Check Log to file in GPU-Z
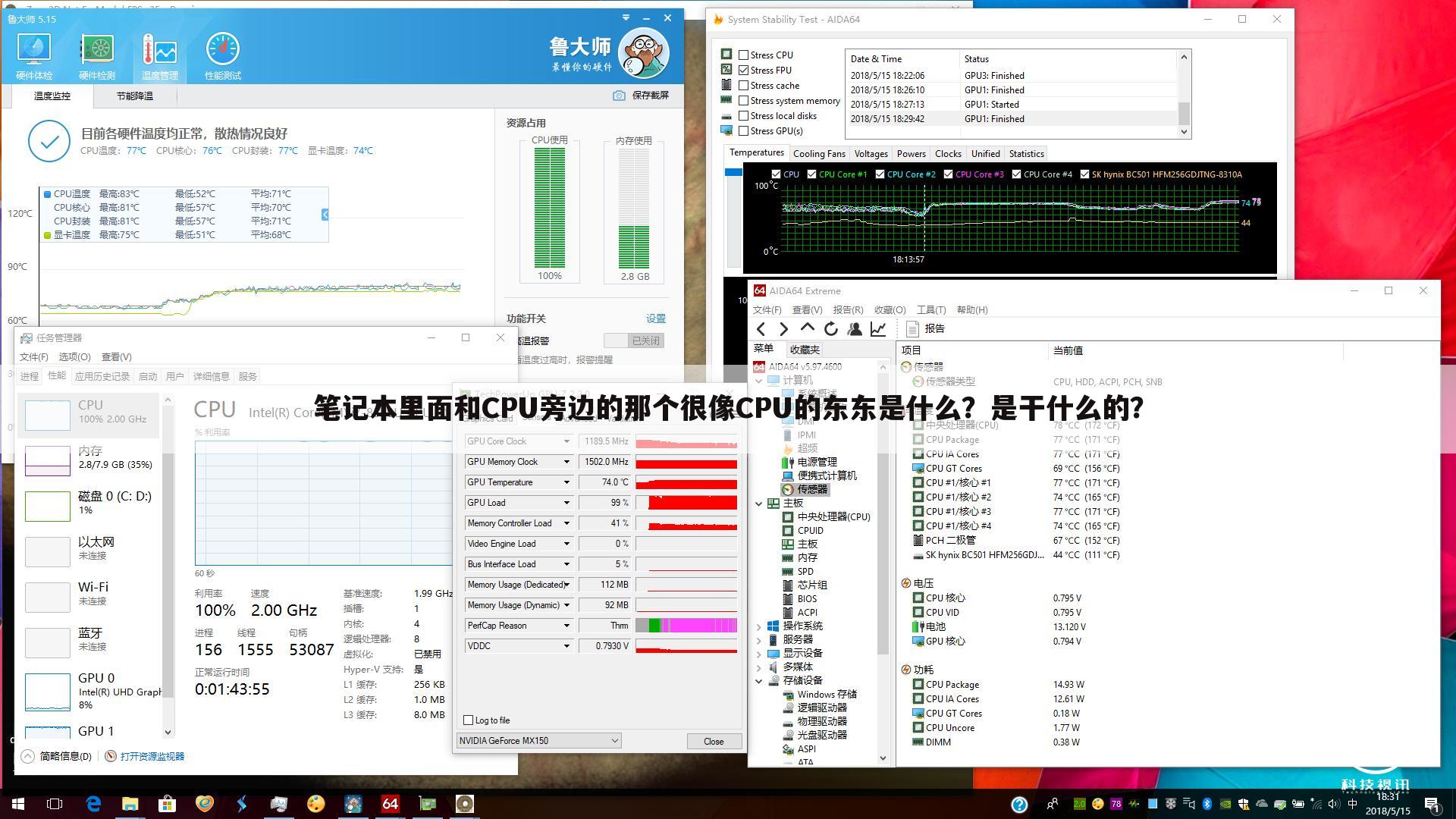 coord(469,720)
